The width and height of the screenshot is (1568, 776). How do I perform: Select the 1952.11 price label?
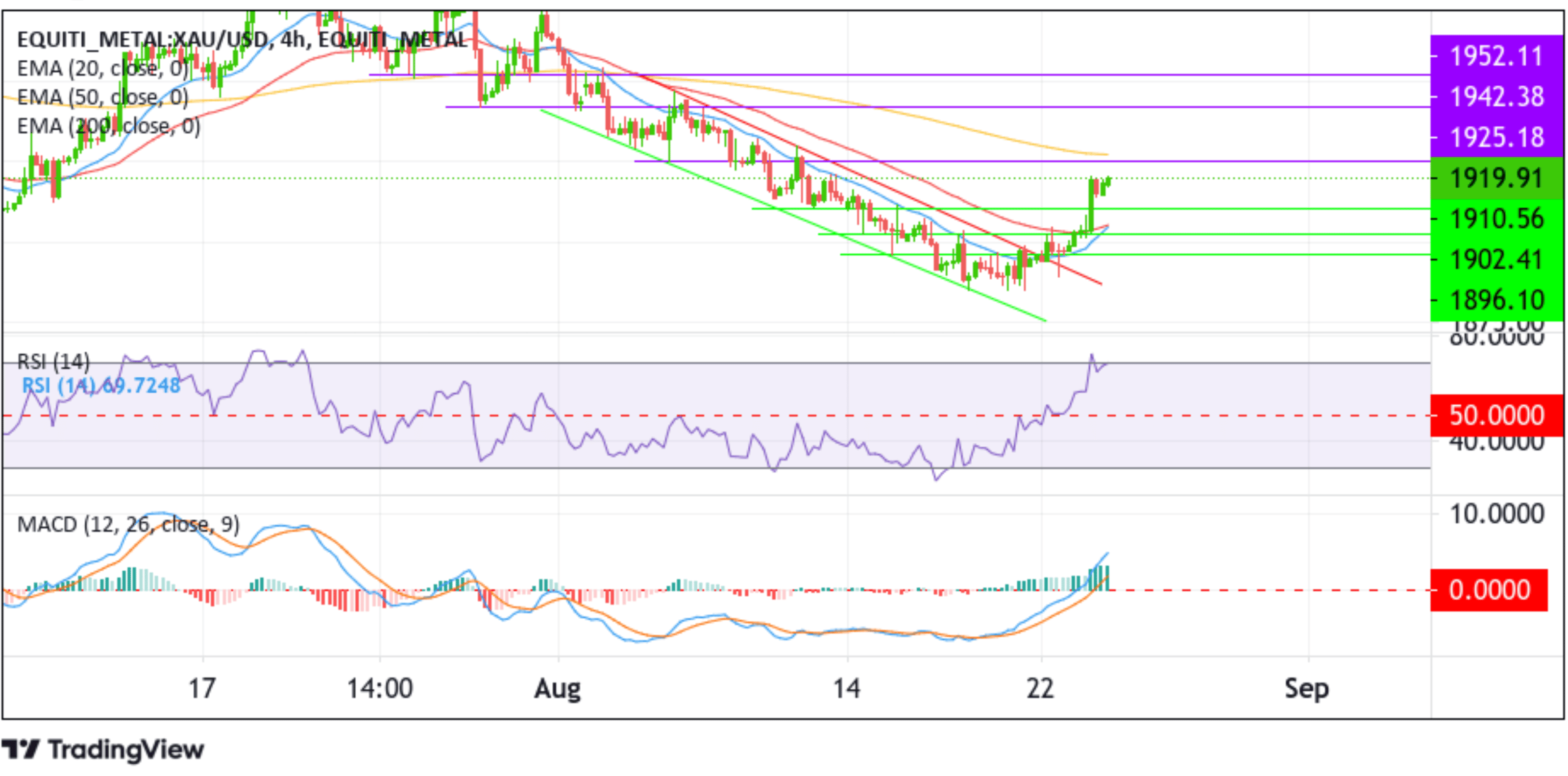[x=1497, y=57]
